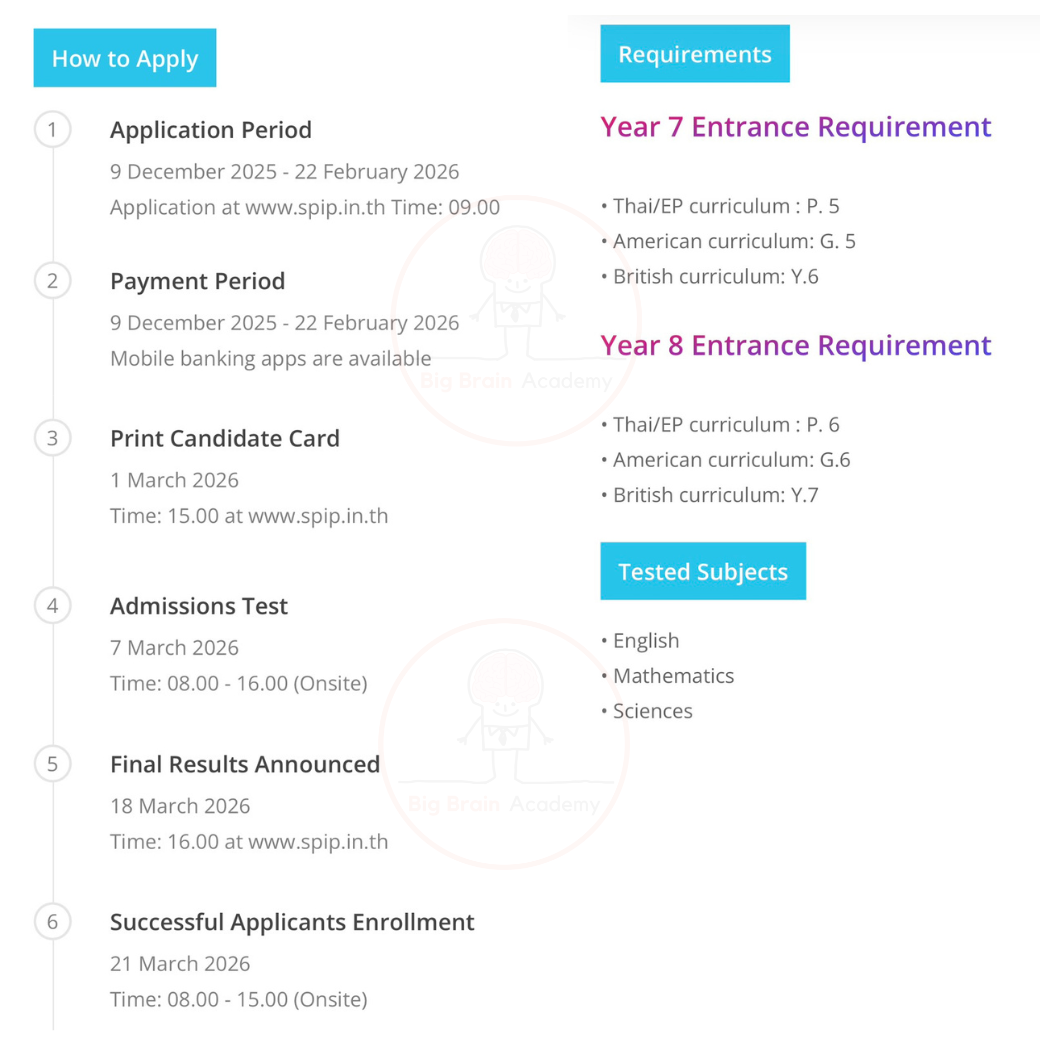This screenshot has height=1040, width=1040.
Task: Click Final Results Announced heading
Action: point(245,764)
